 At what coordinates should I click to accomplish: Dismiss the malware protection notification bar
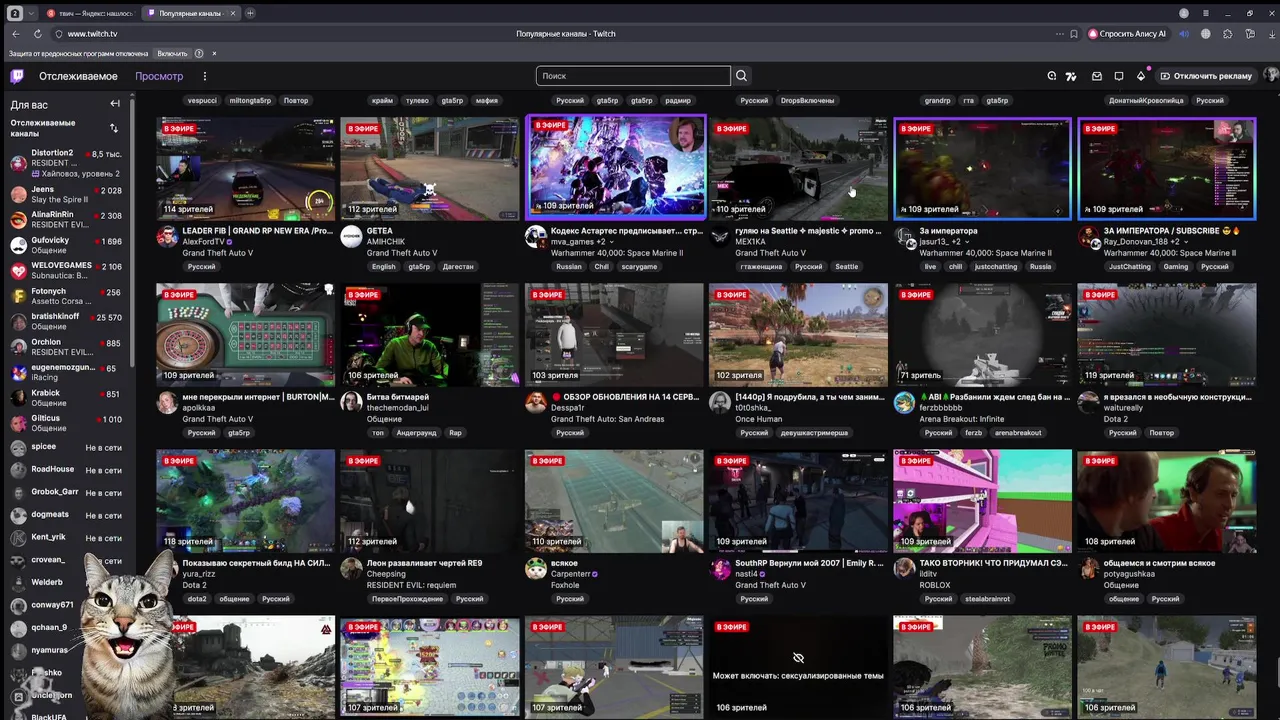pos(214,54)
